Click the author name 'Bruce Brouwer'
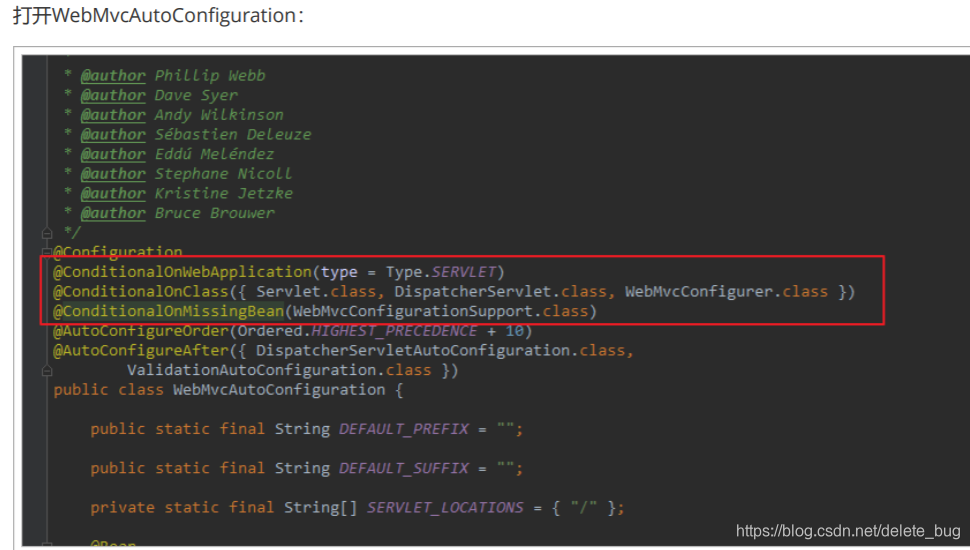Screen dimensions: 970x550 [214, 213]
